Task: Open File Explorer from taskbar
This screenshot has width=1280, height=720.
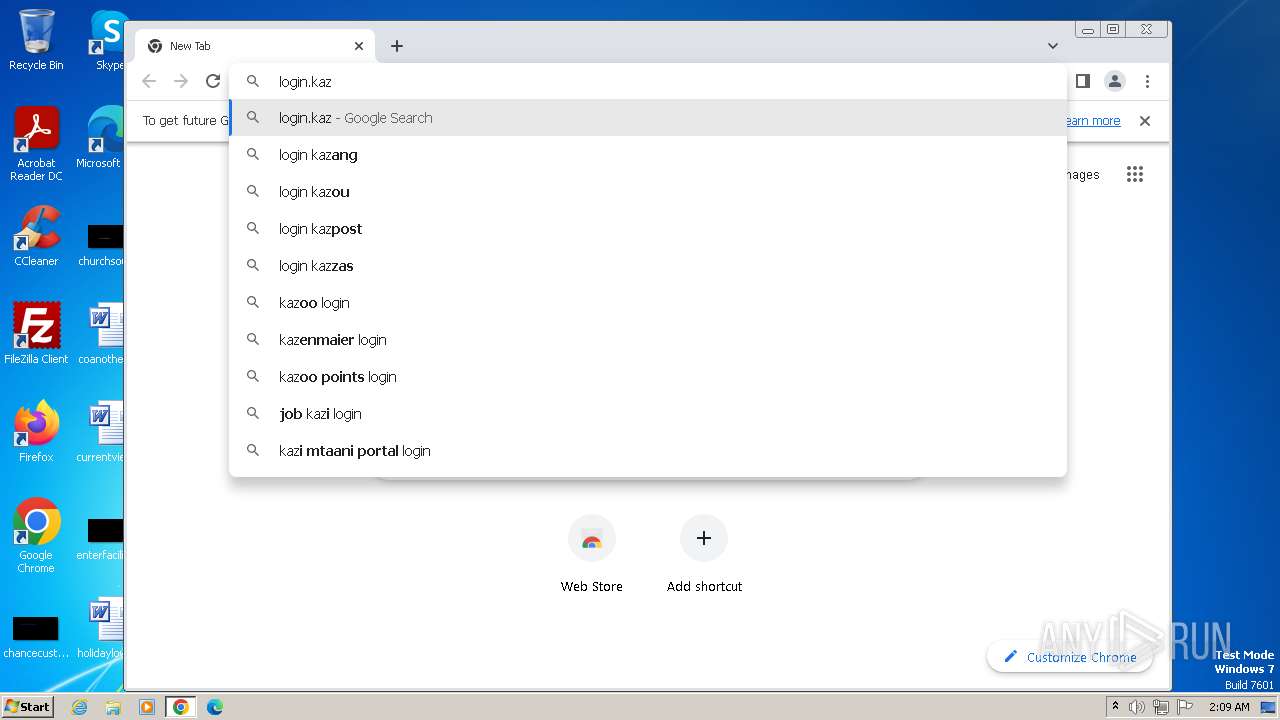Action: click(113, 707)
